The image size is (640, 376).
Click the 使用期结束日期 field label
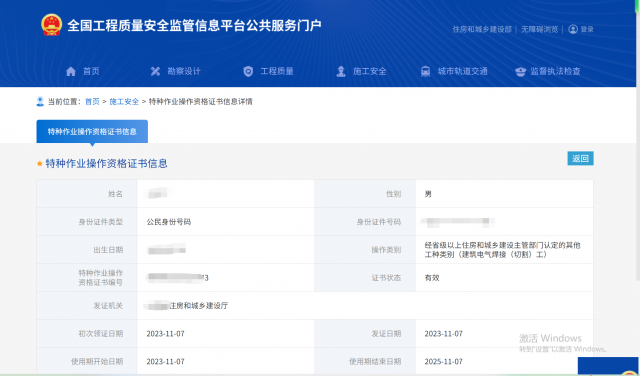[375, 362]
